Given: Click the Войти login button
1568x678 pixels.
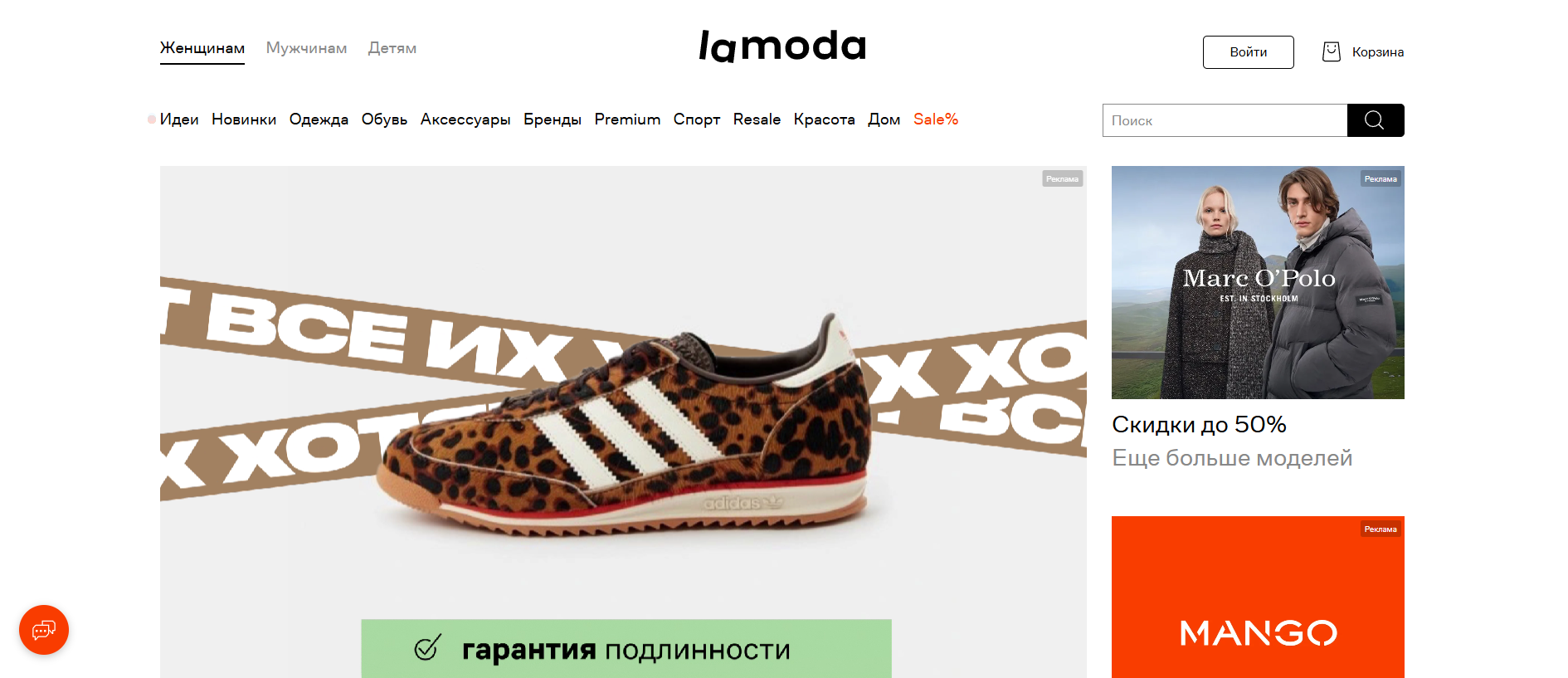Looking at the screenshot, I should 1248,52.
